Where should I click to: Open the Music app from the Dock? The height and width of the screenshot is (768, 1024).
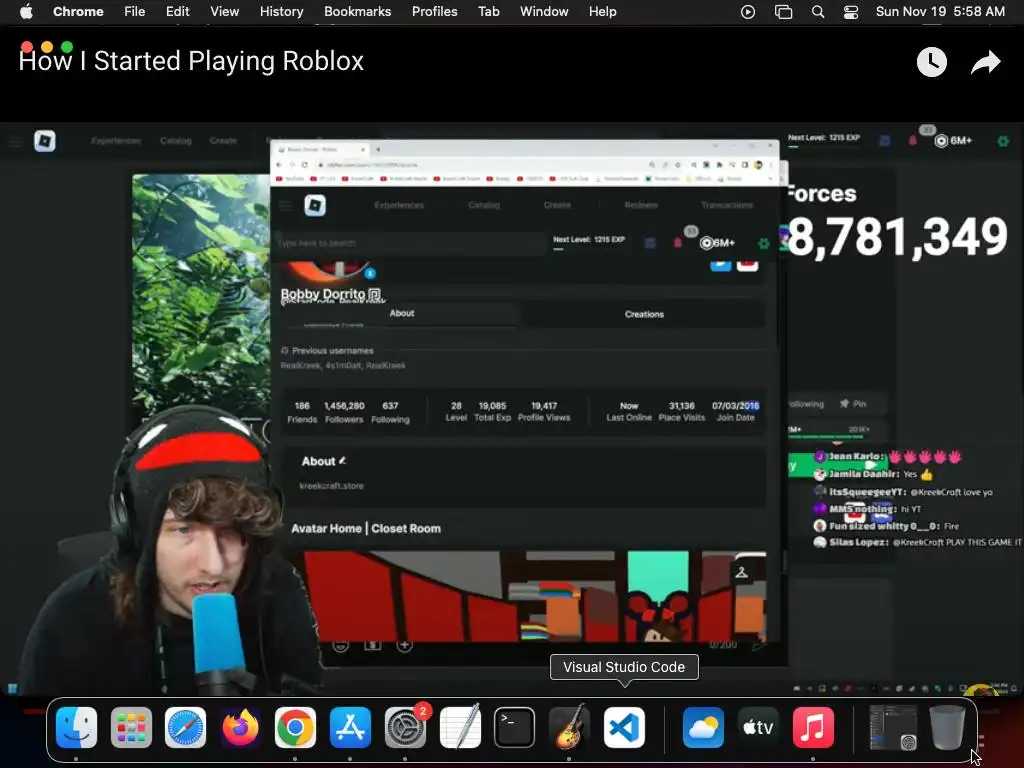pyautogui.click(x=813, y=727)
